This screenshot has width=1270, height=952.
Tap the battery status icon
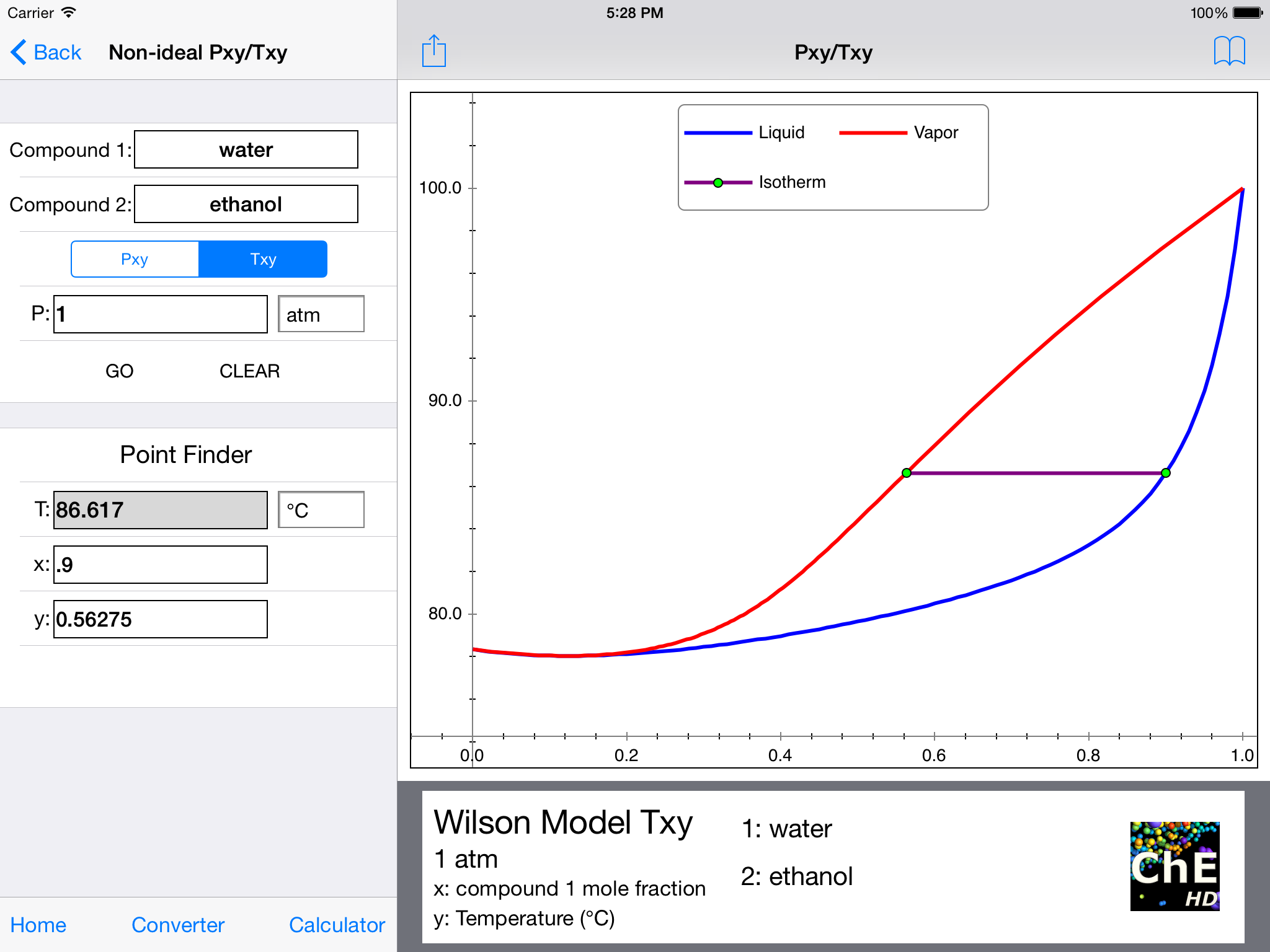[x=1247, y=13]
